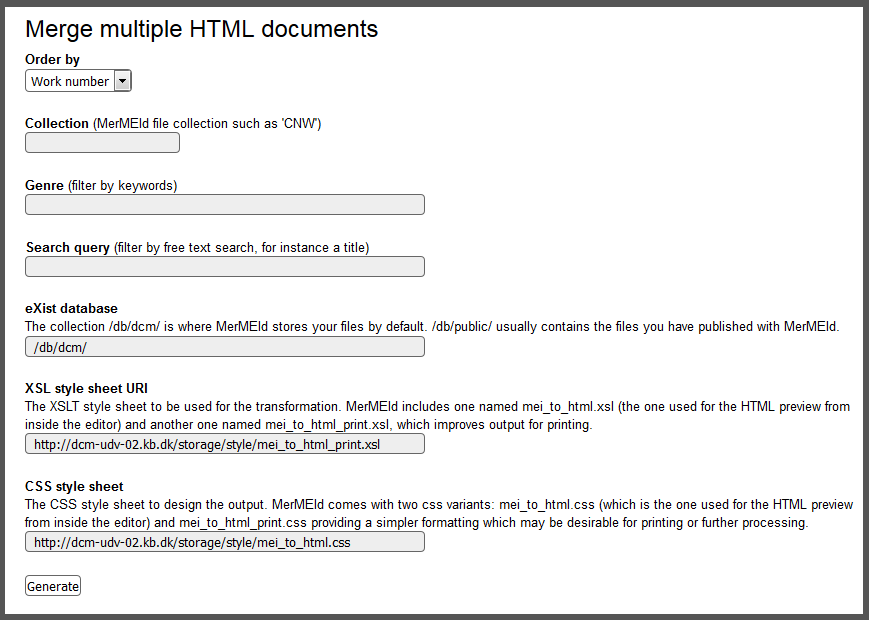
Task: Click the paragraph describing the CSS variants
Action: coord(438,513)
